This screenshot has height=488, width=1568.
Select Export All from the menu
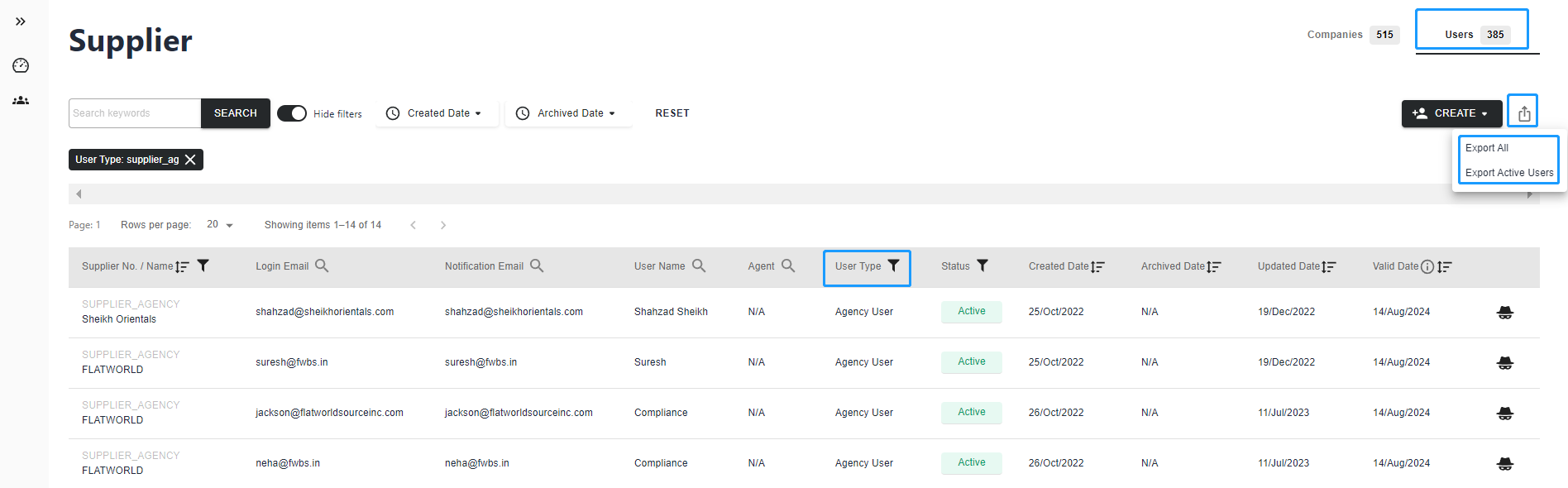pyautogui.click(x=1487, y=148)
